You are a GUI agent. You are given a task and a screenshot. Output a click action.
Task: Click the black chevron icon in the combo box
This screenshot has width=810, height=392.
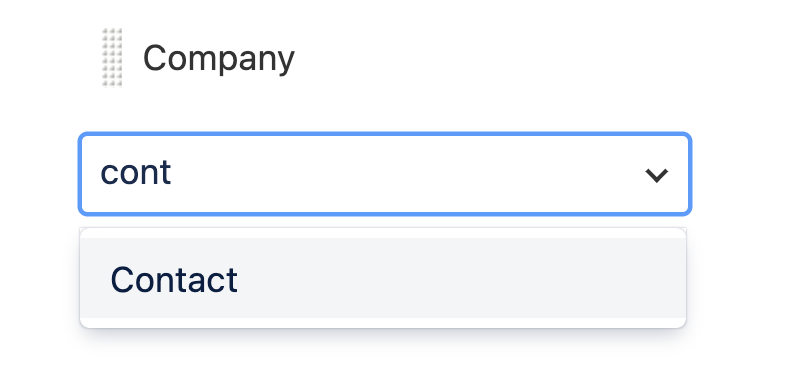point(657,175)
